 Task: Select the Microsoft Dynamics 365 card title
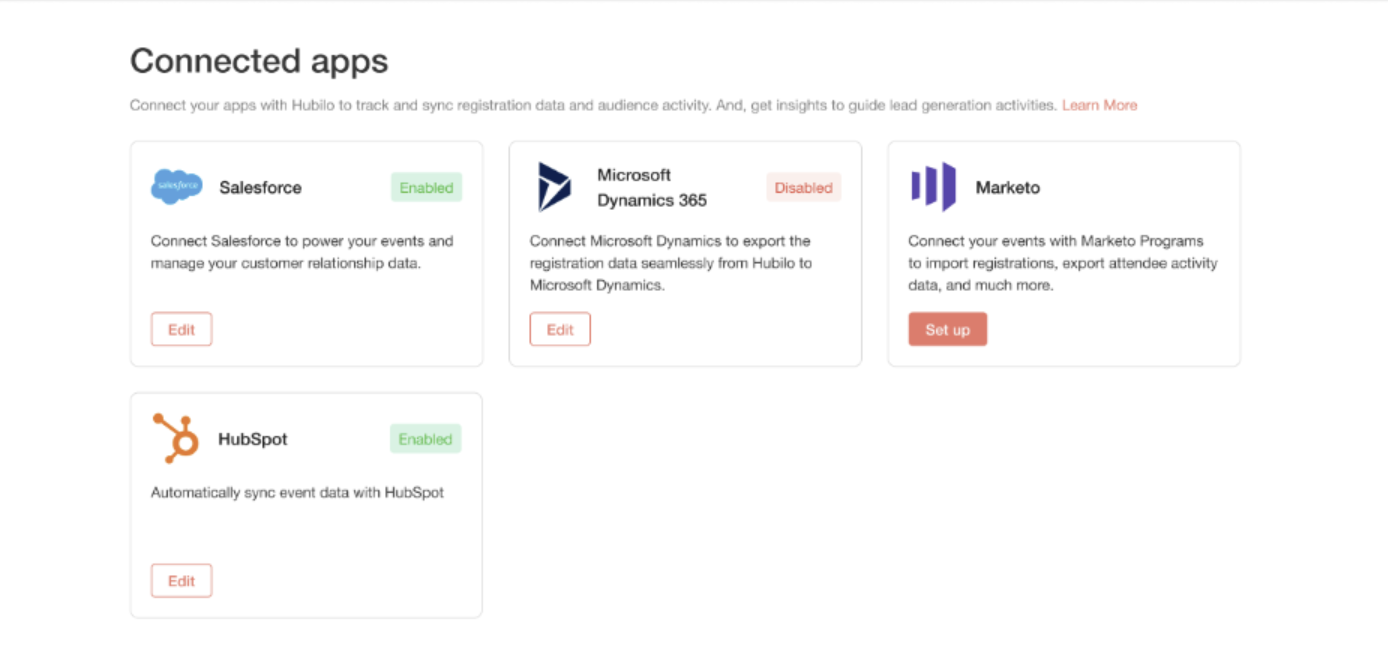[652, 187]
